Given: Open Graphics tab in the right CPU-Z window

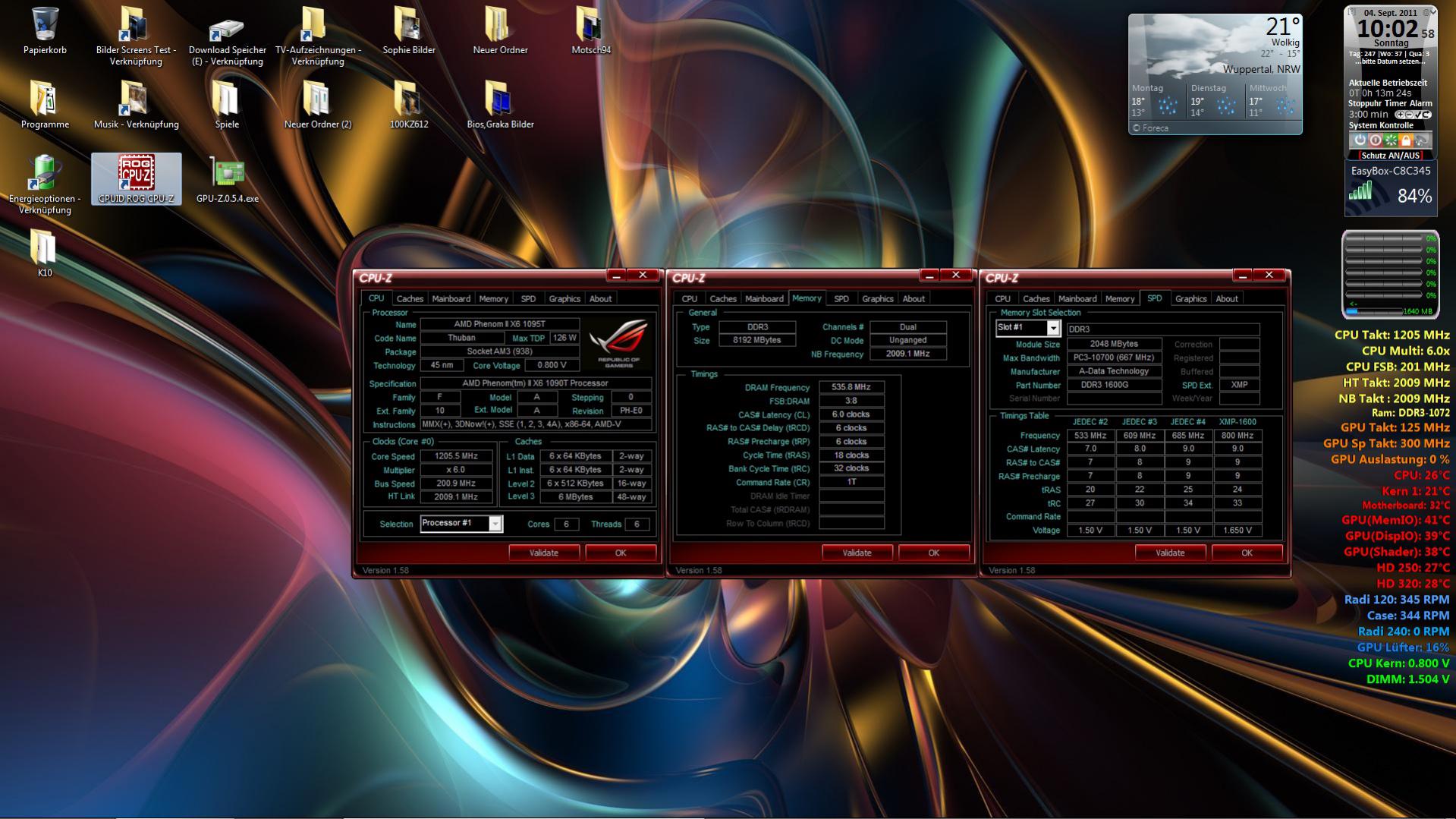Looking at the screenshot, I should click(1190, 299).
